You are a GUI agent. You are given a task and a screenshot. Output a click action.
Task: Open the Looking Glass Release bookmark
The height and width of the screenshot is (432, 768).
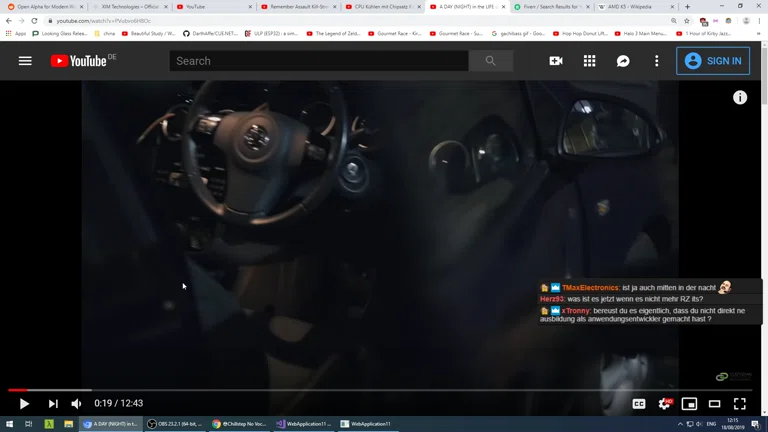point(60,33)
